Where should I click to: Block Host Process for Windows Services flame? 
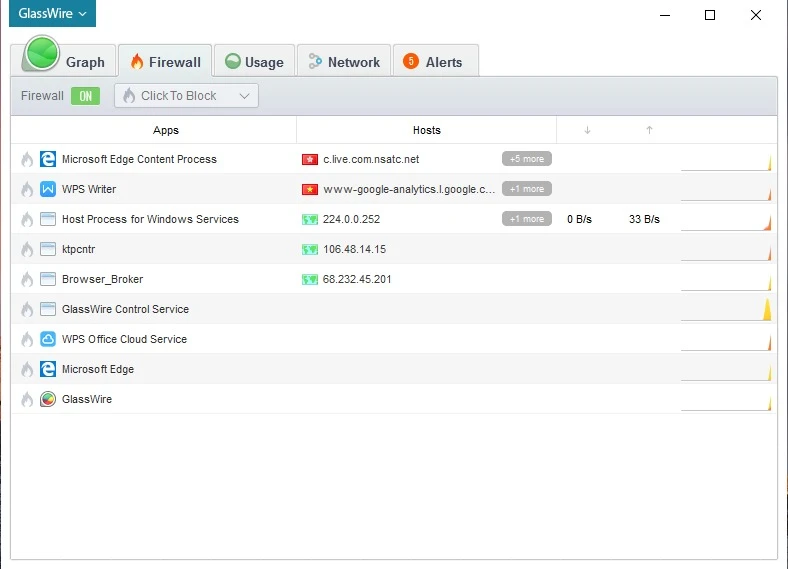pyautogui.click(x=27, y=219)
